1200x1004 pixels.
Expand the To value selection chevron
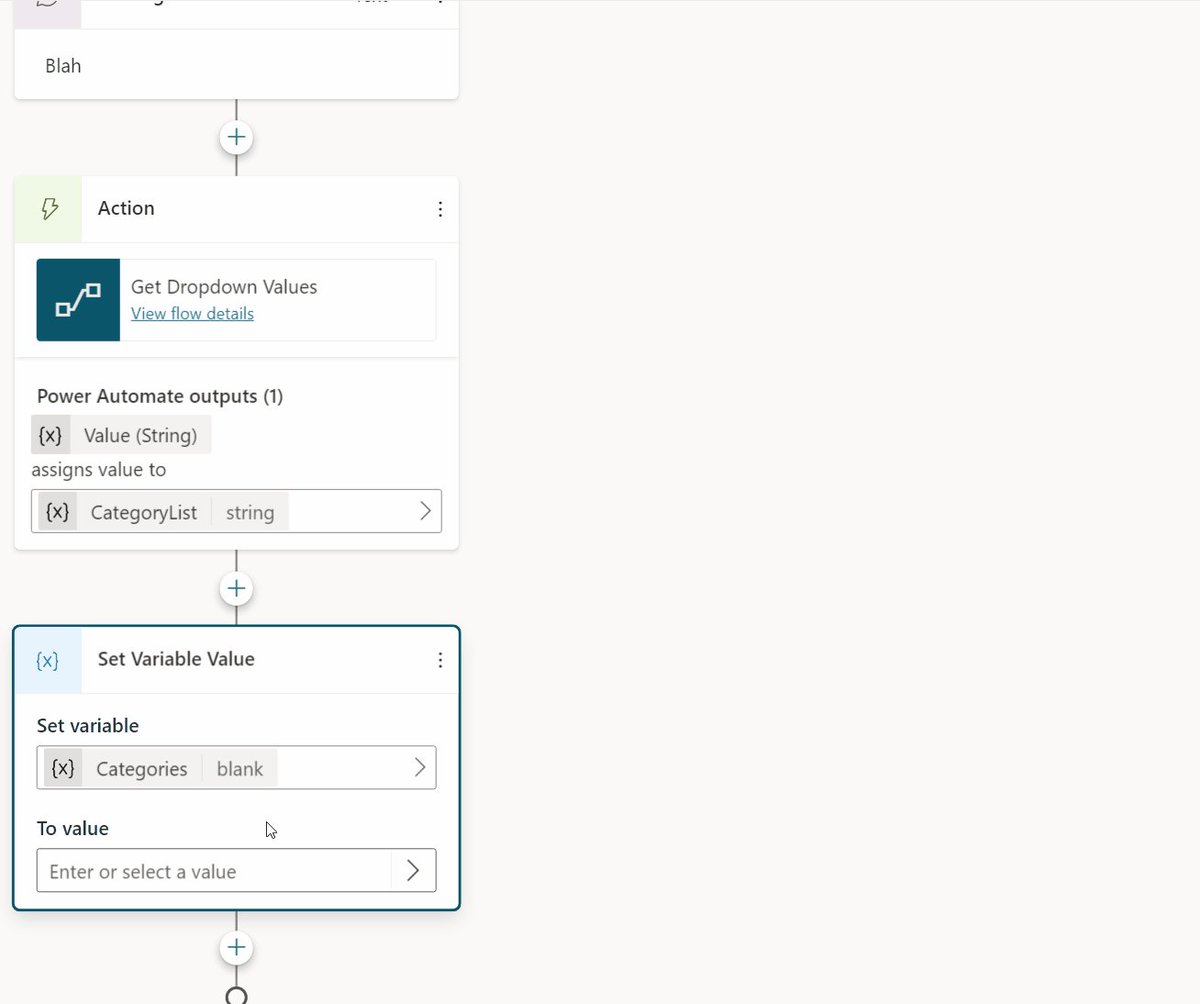(414, 870)
